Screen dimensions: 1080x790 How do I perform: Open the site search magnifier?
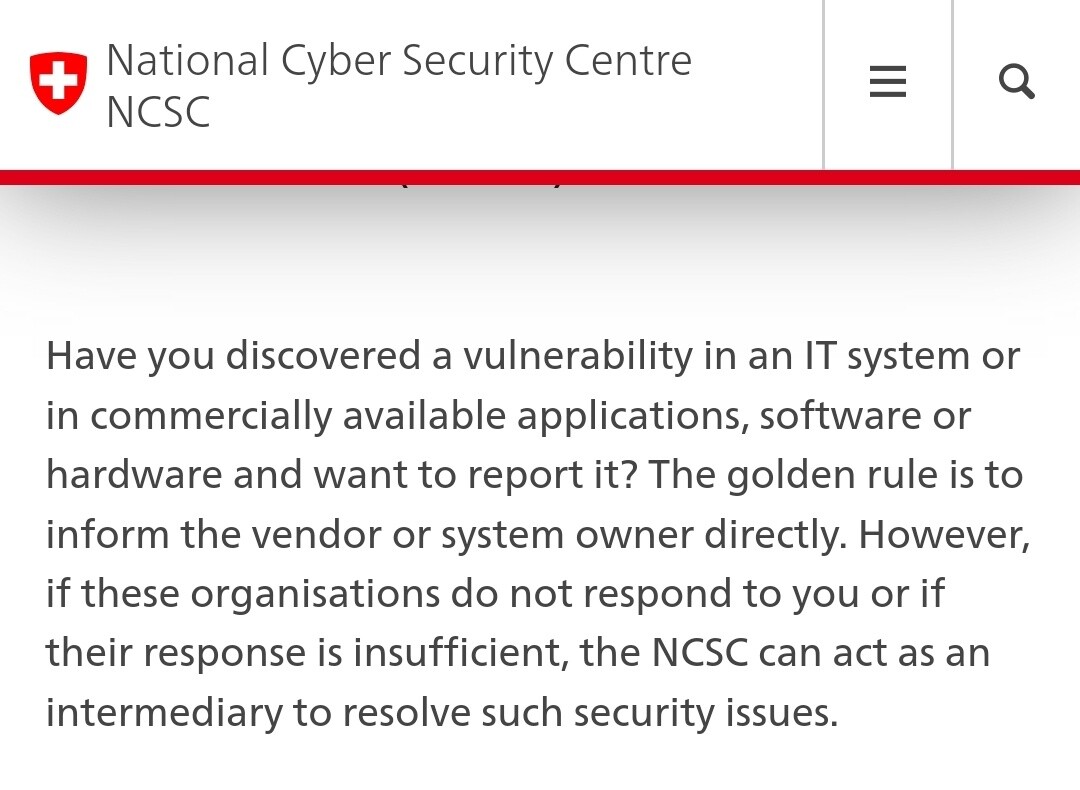pyautogui.click(x=1016, y=82)
